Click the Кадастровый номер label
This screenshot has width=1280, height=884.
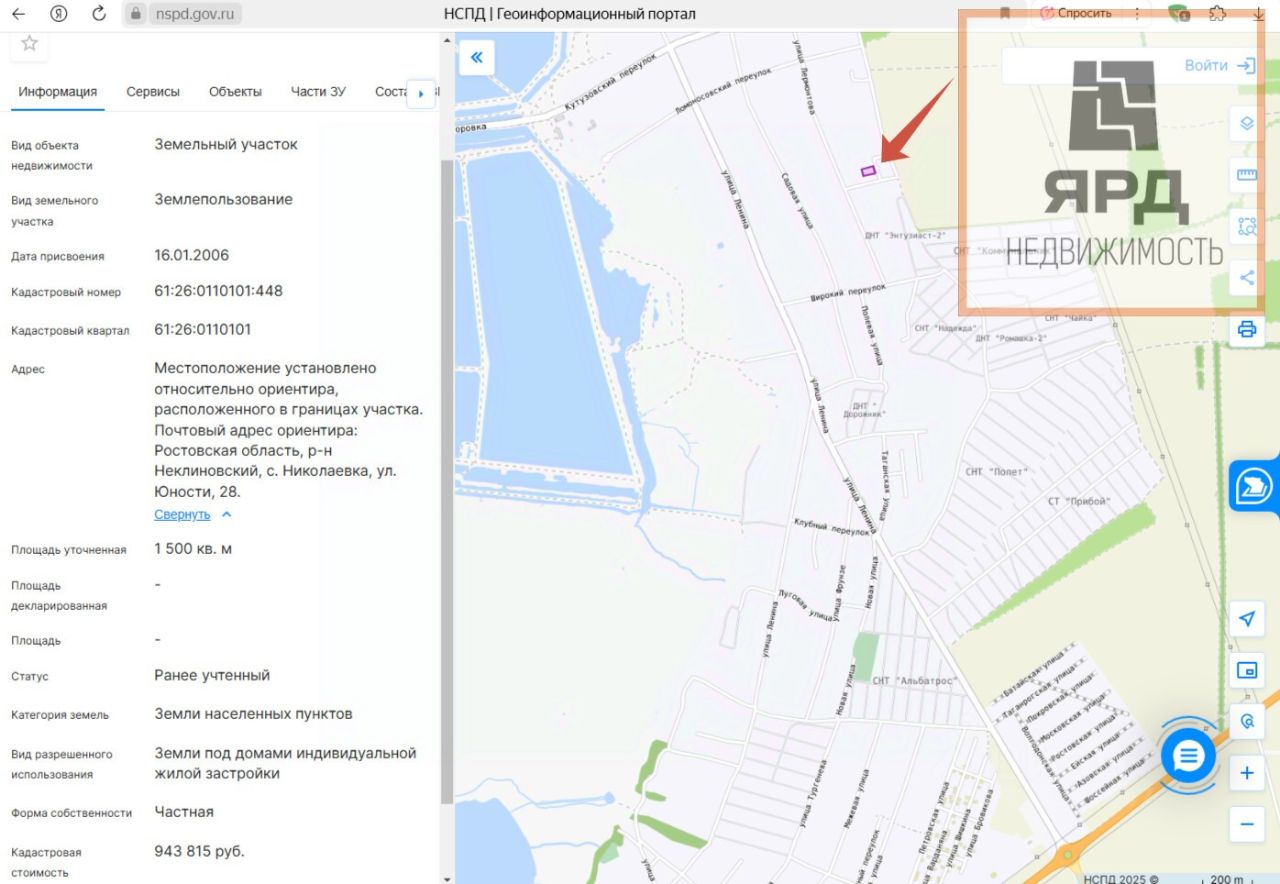tap(66, 292)
